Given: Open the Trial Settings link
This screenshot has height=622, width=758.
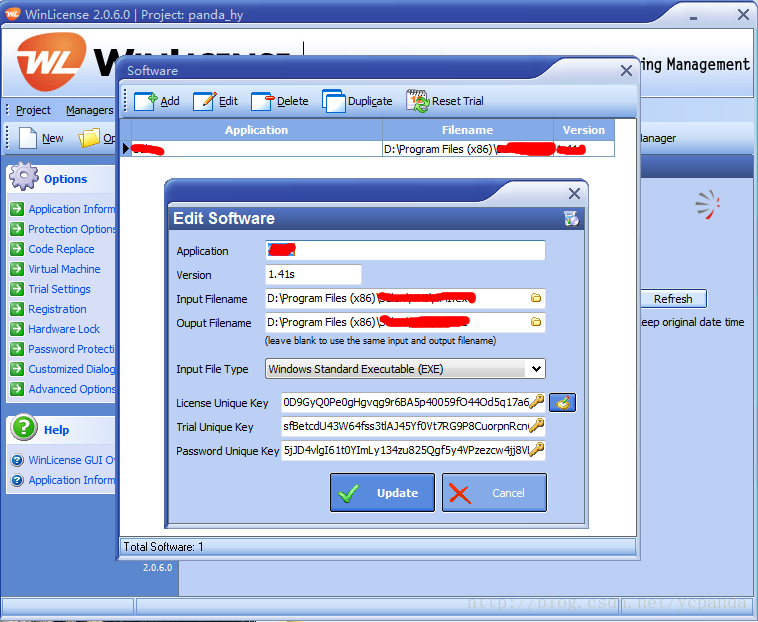Looking at the screenshot, I should pyautogui.click(x=59, y=289).
